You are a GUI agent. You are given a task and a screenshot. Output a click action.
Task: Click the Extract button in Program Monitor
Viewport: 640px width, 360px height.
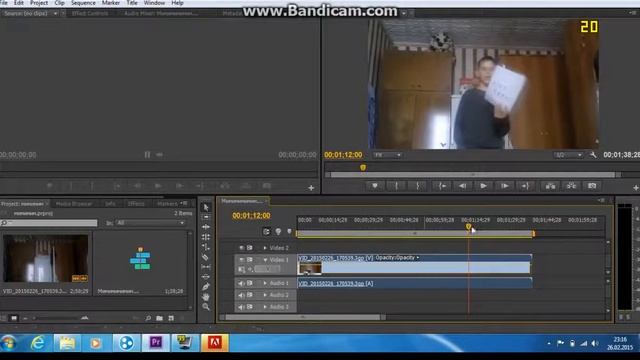coord(571,186)
